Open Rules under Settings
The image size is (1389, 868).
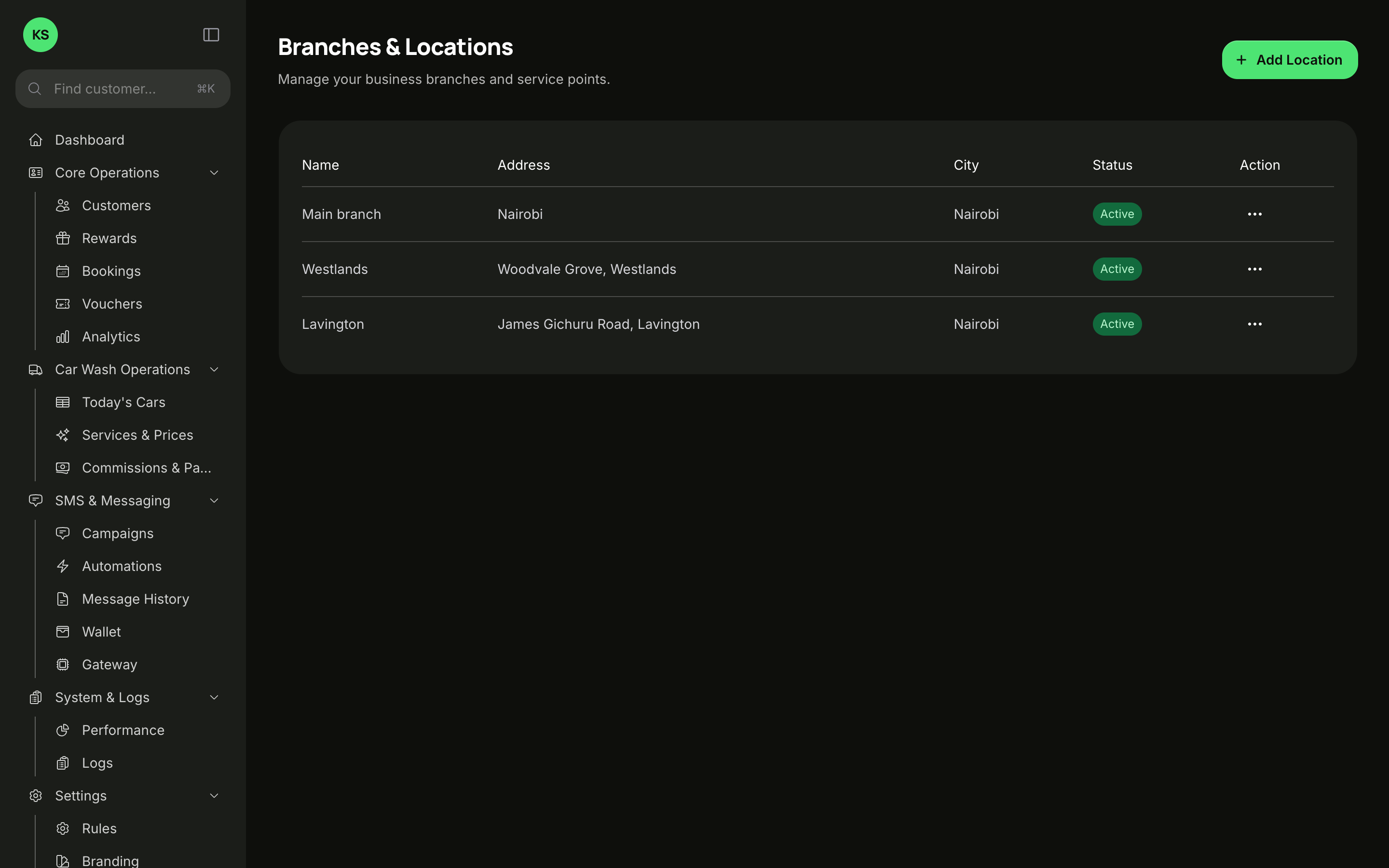99,828
